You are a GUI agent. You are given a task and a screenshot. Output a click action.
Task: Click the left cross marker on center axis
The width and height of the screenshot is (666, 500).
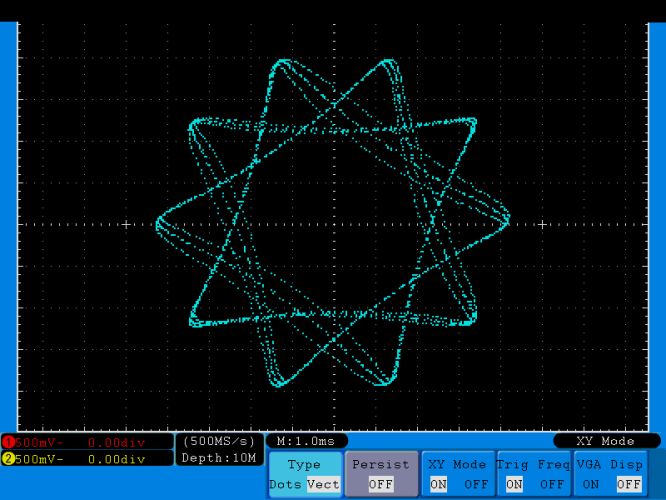(126, 224)
